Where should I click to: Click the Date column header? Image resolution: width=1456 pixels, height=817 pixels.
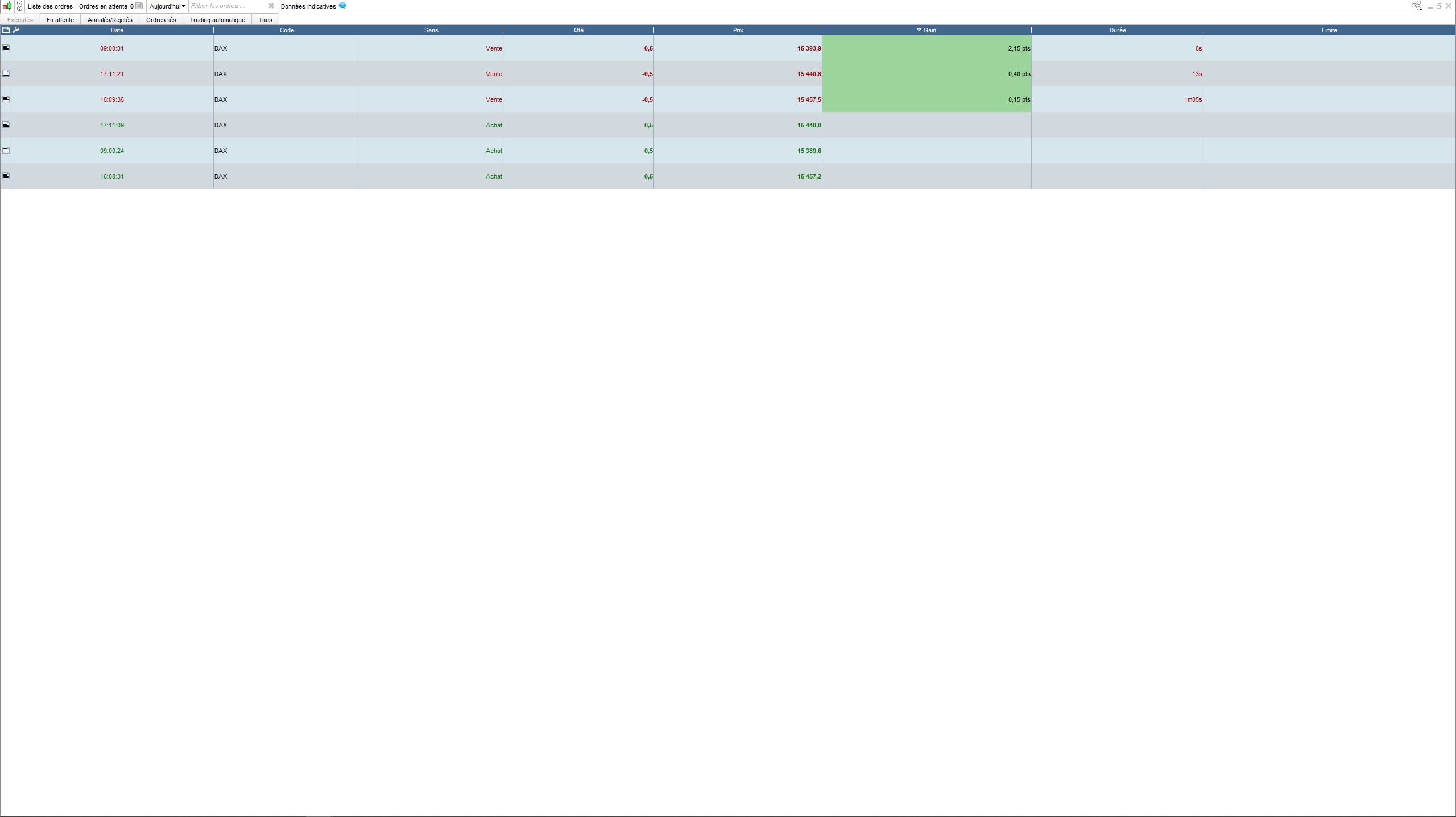tap(117, 30)
